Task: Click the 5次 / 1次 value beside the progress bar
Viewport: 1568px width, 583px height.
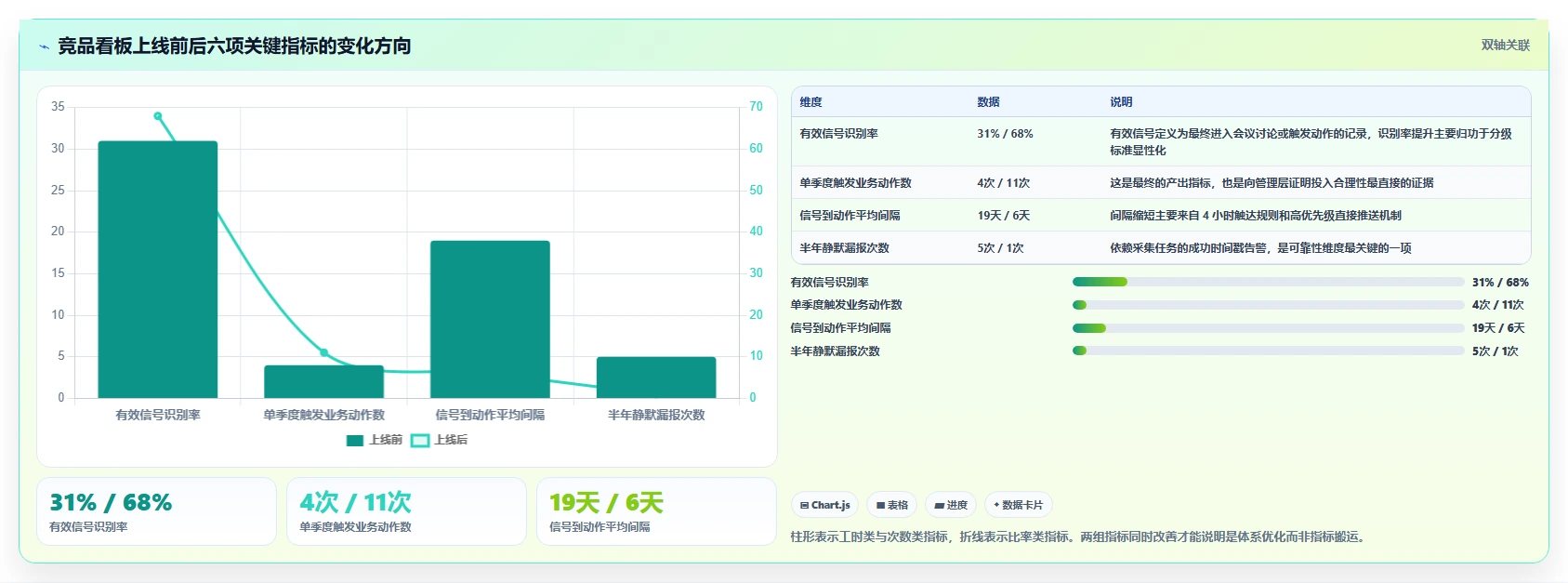Action: (x=1496, y=351)
